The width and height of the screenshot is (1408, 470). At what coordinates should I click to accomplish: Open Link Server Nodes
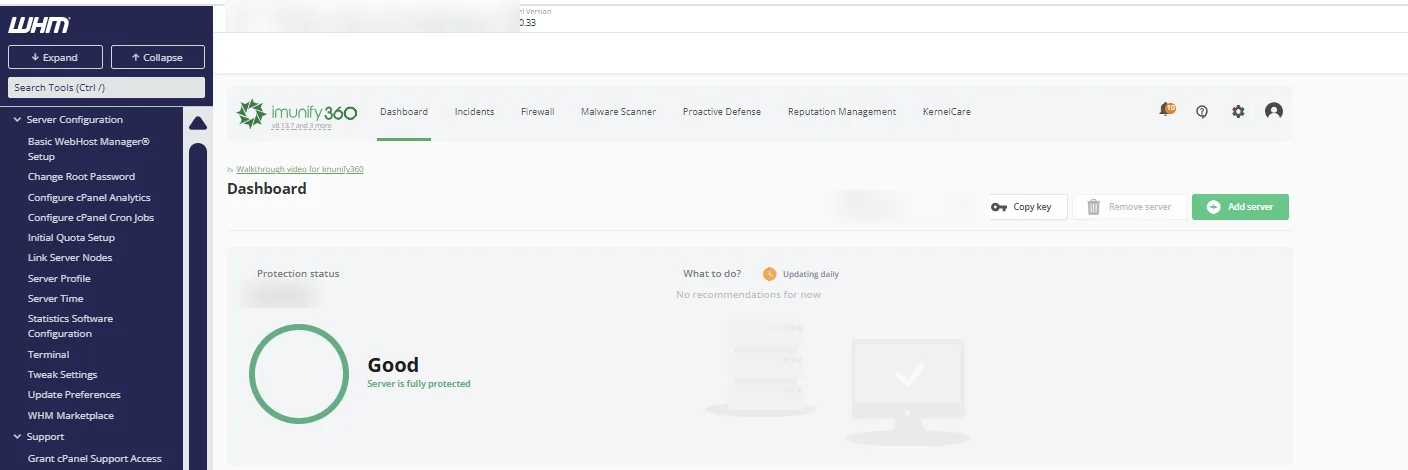pyautogui.click(x=70, y=258)
